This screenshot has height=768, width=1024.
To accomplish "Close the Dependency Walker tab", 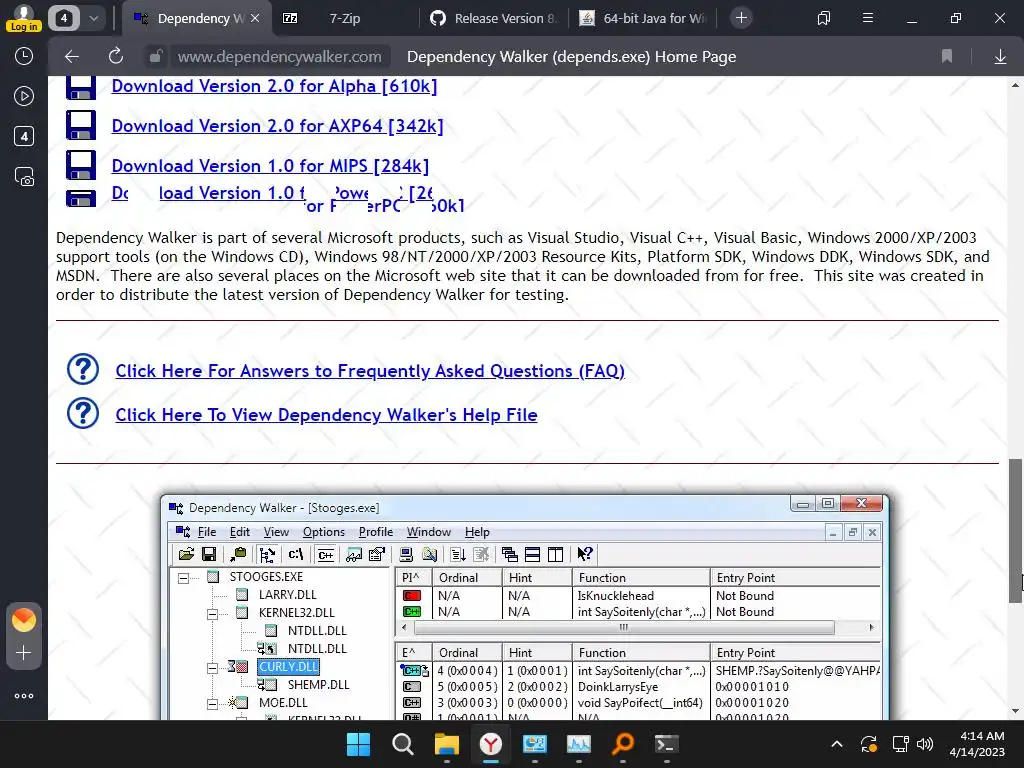I will tap(255, 18).
